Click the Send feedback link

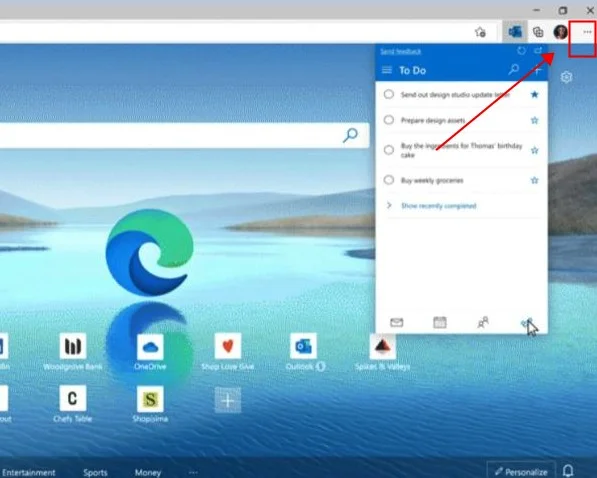[x=401, y=51]
